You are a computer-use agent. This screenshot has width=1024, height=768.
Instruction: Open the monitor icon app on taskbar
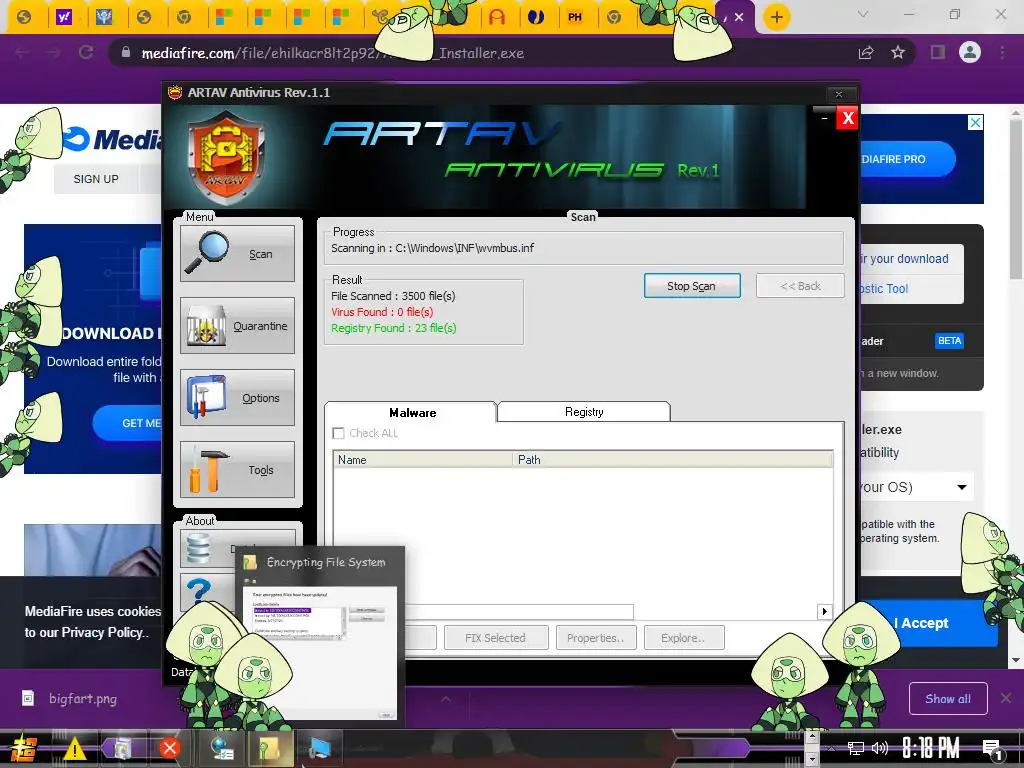pos(319,748)
